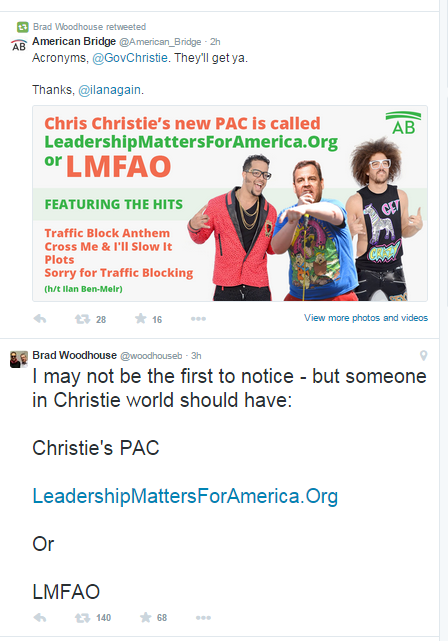Viewport: 448px width, 641px height.
Task: Open the @GovChristie mention link
Action: coord(130,58)
